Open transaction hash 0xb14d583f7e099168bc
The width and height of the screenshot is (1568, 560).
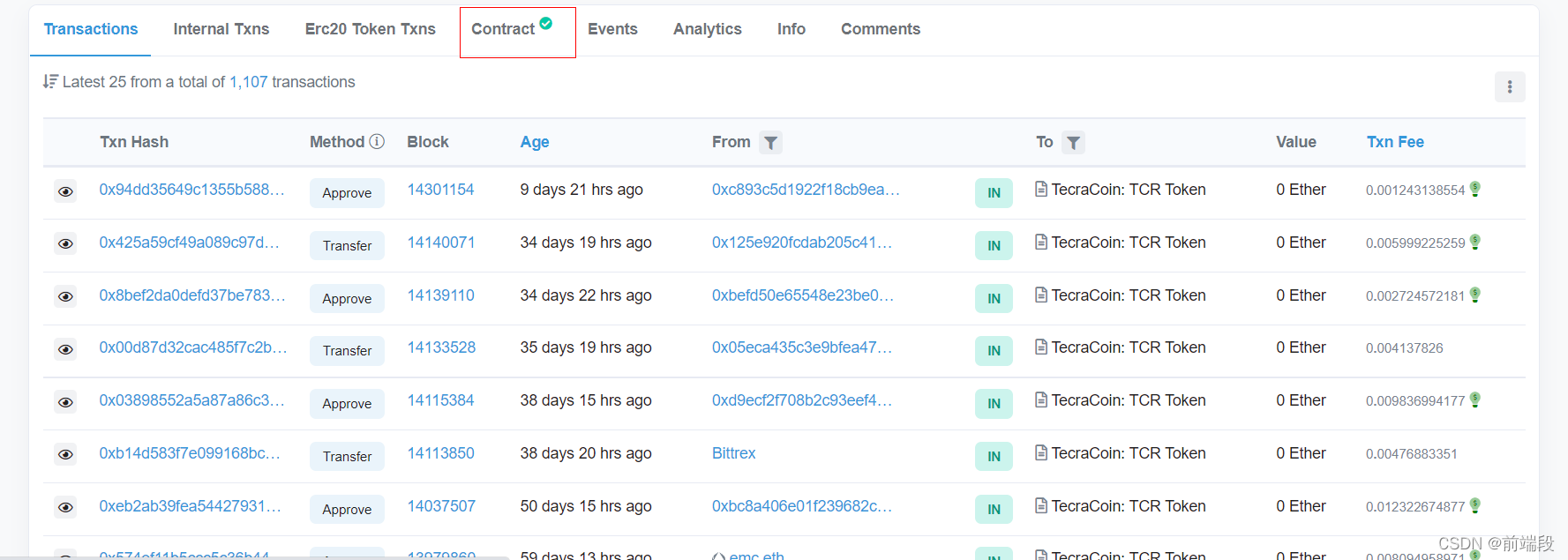click(x=190, y=453)
